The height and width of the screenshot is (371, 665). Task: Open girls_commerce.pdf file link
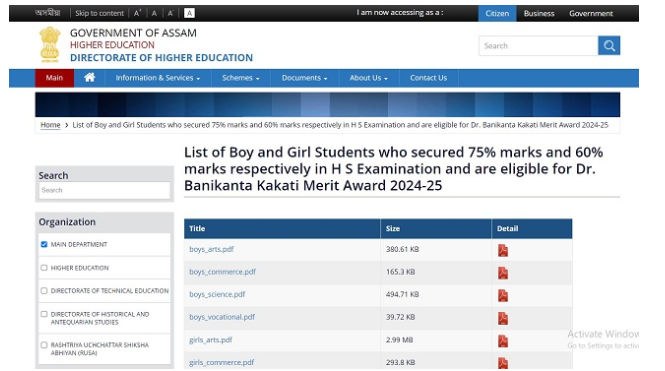tap(221, 363)
